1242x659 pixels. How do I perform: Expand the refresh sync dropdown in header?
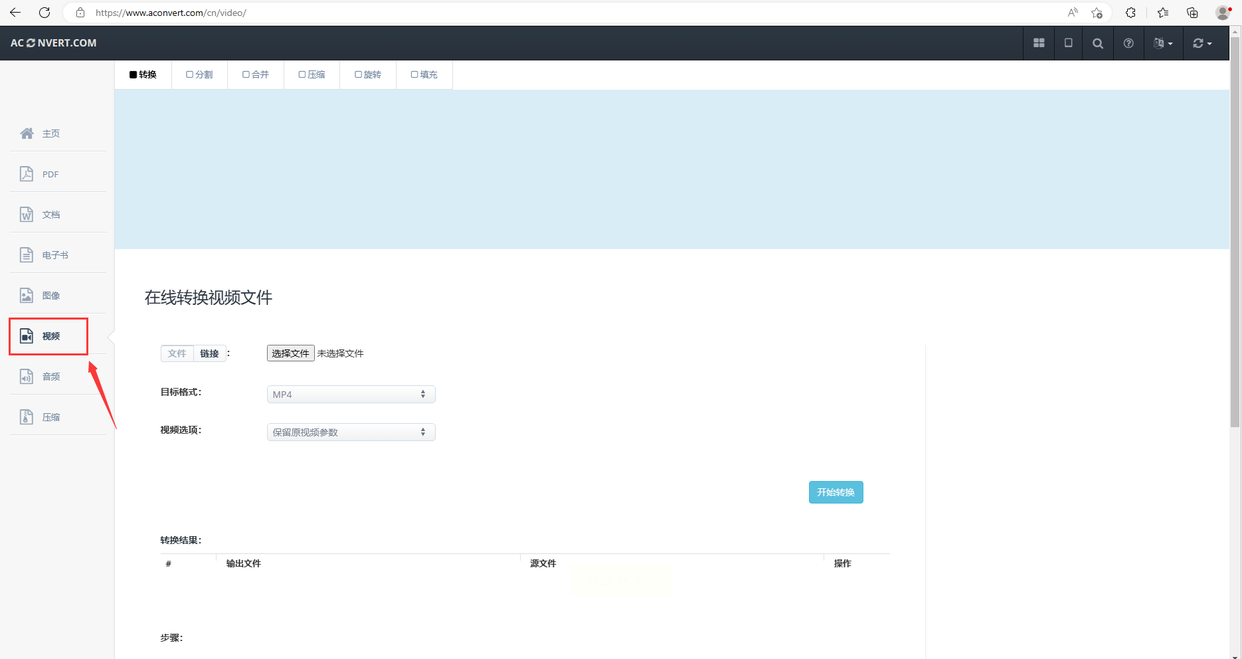[x=1202, y=43]
